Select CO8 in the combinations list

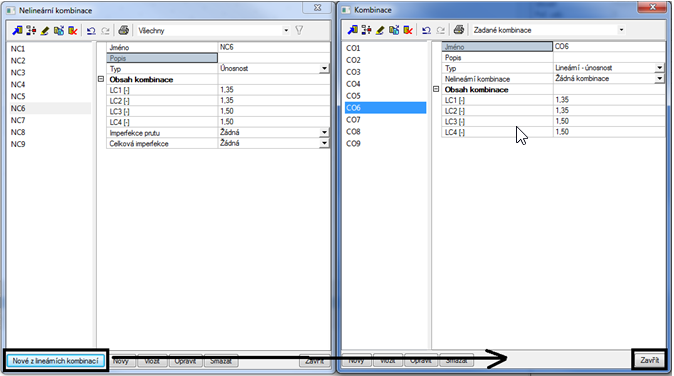pos(353,131)
